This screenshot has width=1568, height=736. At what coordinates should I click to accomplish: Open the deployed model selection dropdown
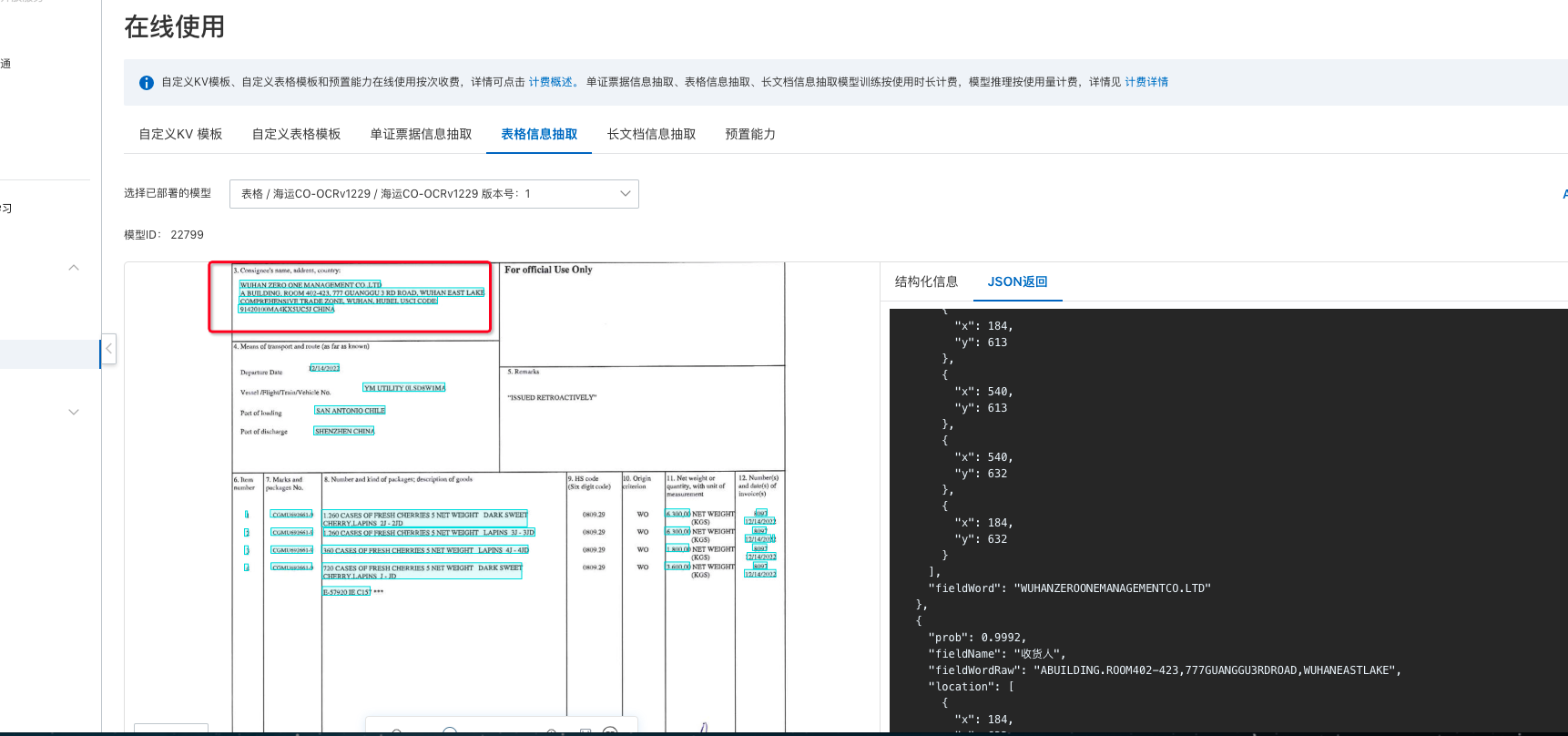(x=434, y=194)
